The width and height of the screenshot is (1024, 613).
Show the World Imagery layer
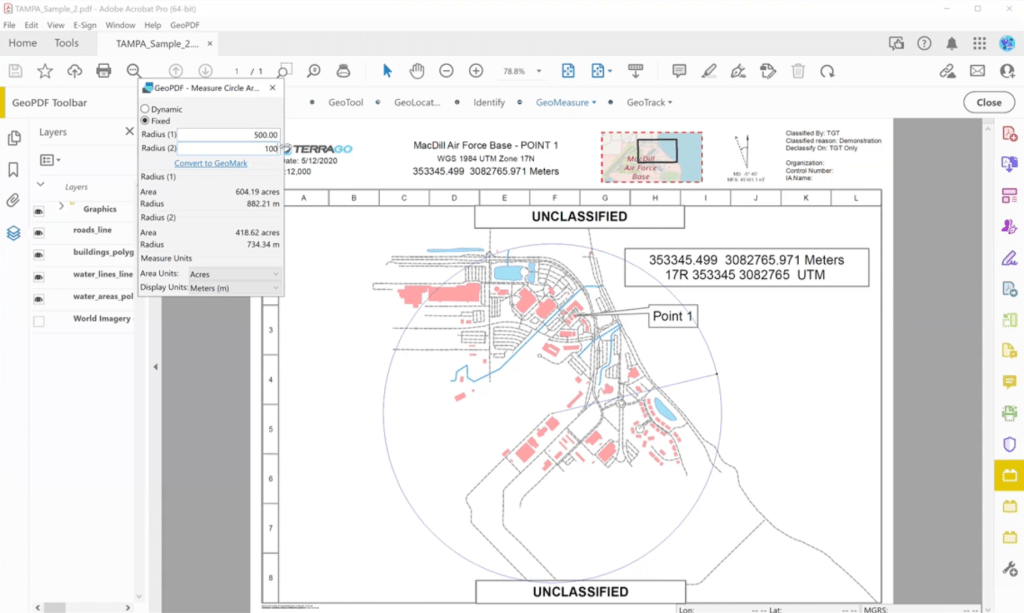[x=39, y=321]
